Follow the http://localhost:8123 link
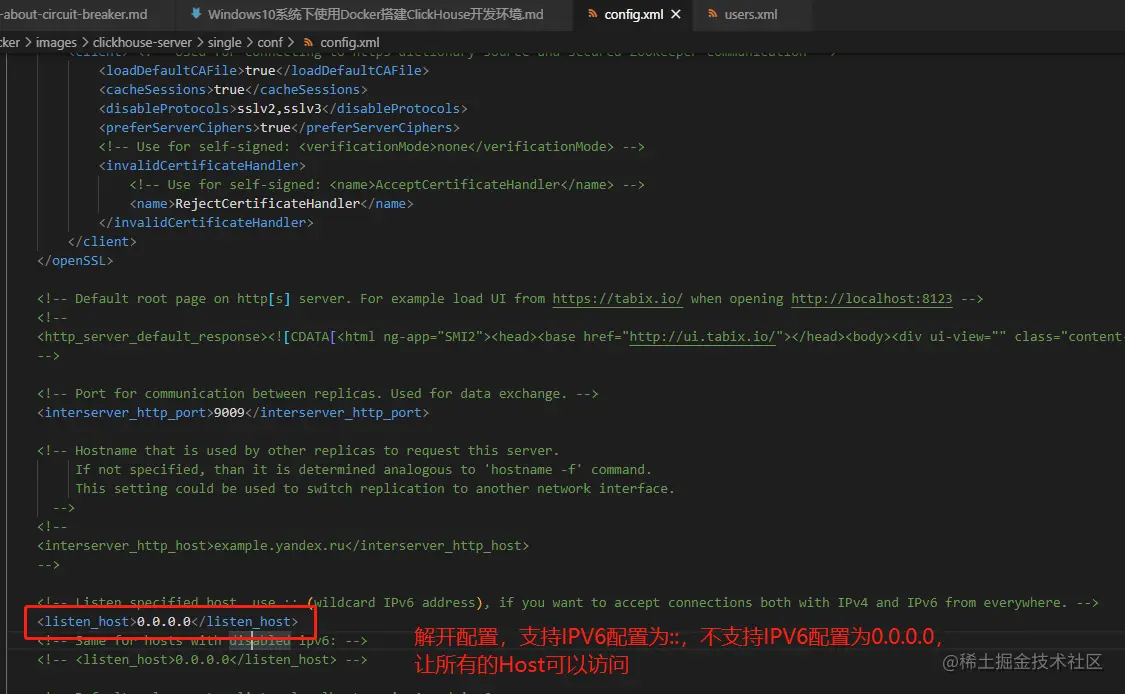Viewport: 1125px width, 694px height. point(872,299)
